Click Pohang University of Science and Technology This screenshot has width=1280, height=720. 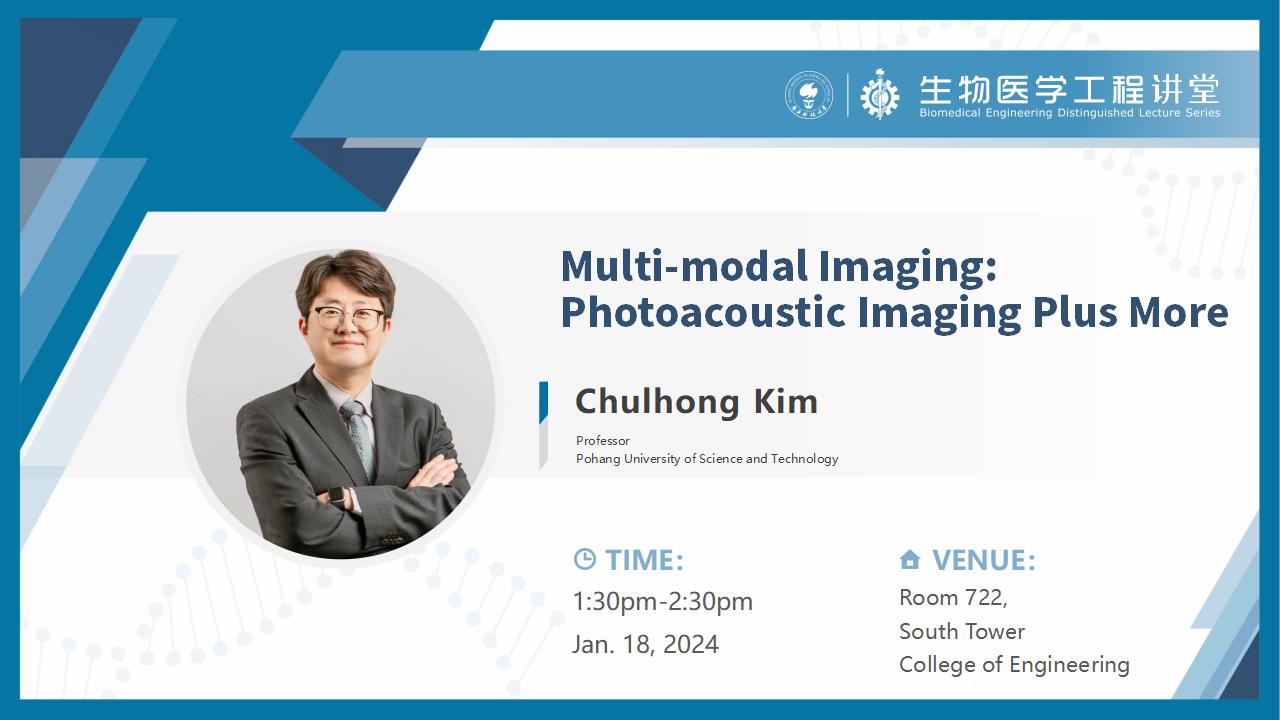(707, 459)
